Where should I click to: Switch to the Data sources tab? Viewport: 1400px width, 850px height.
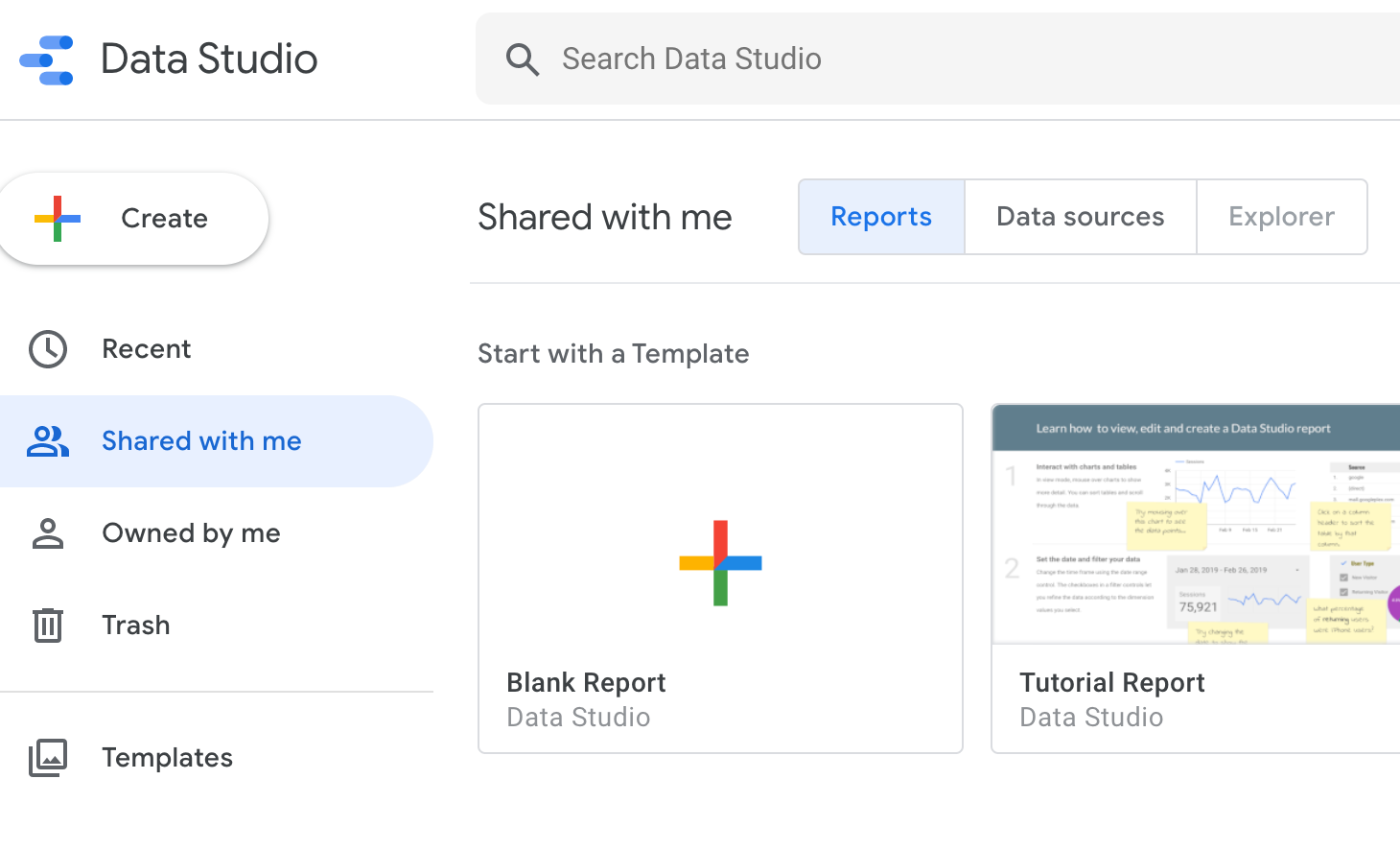[1081, 217]
